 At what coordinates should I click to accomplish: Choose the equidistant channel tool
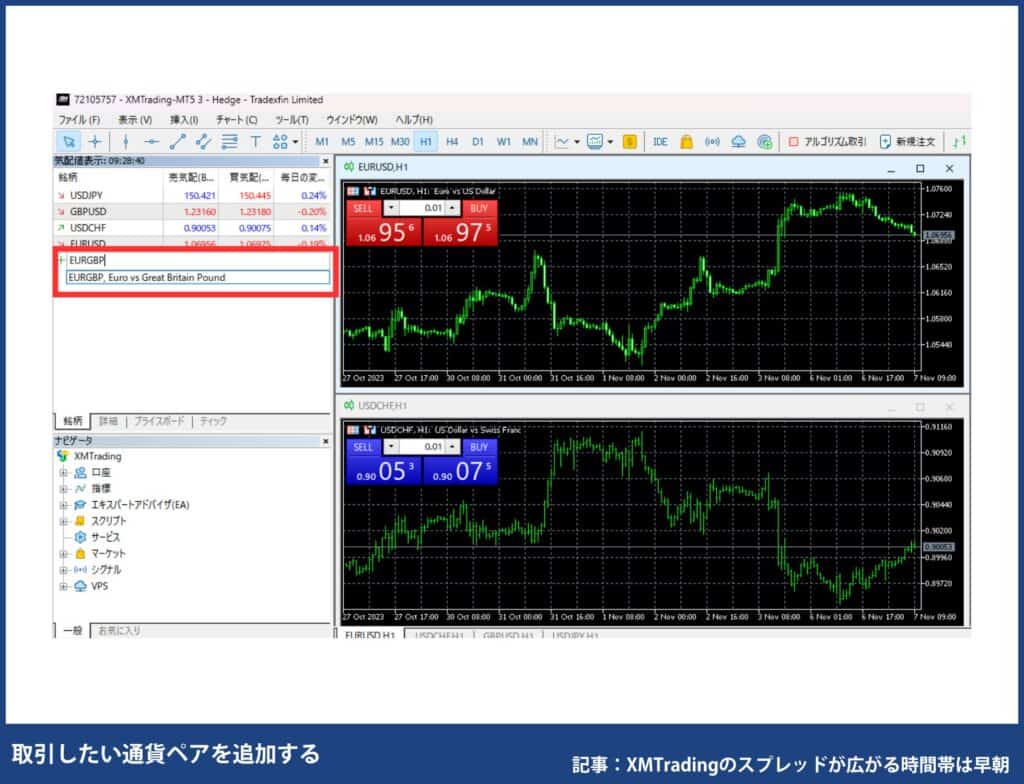point(203,141)
